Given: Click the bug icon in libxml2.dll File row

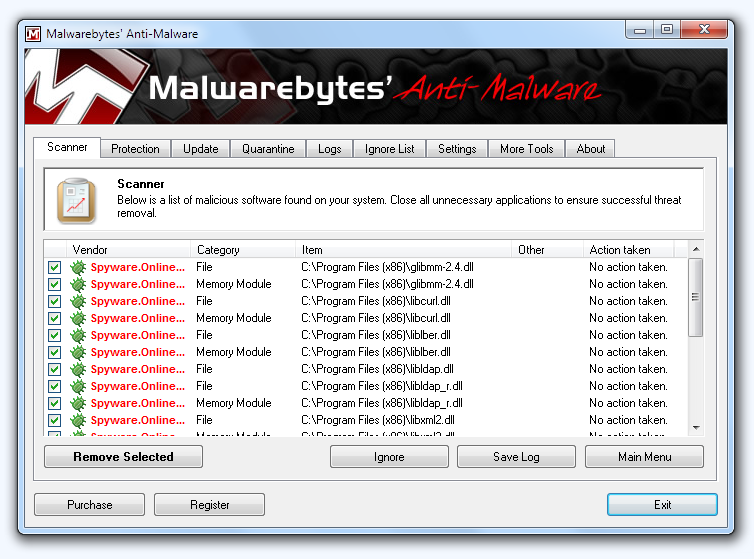Looking at the screenshot, I should pyautogui.click(x=78, y=420).
